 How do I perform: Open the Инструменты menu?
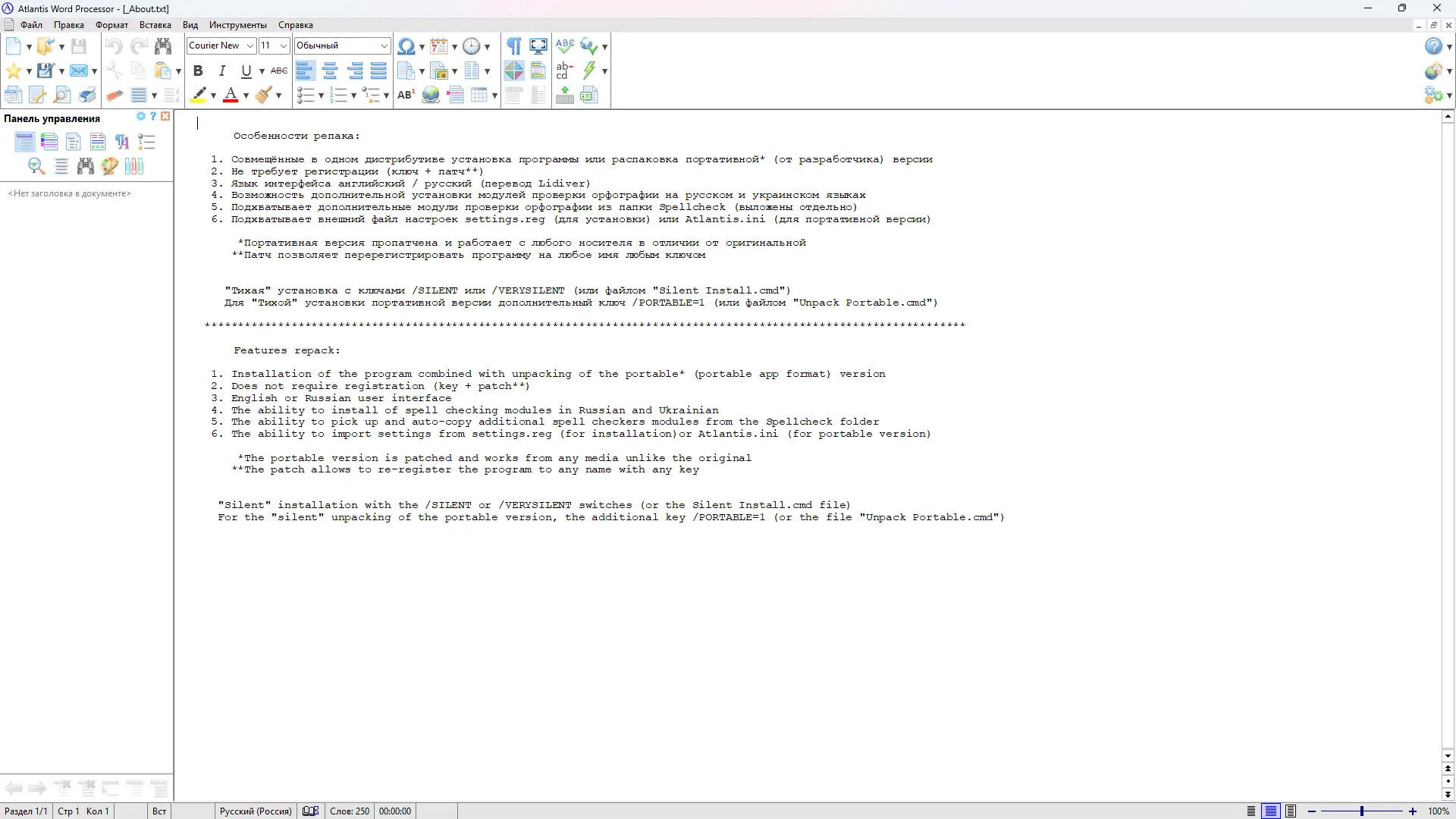(x=238, y=25)
